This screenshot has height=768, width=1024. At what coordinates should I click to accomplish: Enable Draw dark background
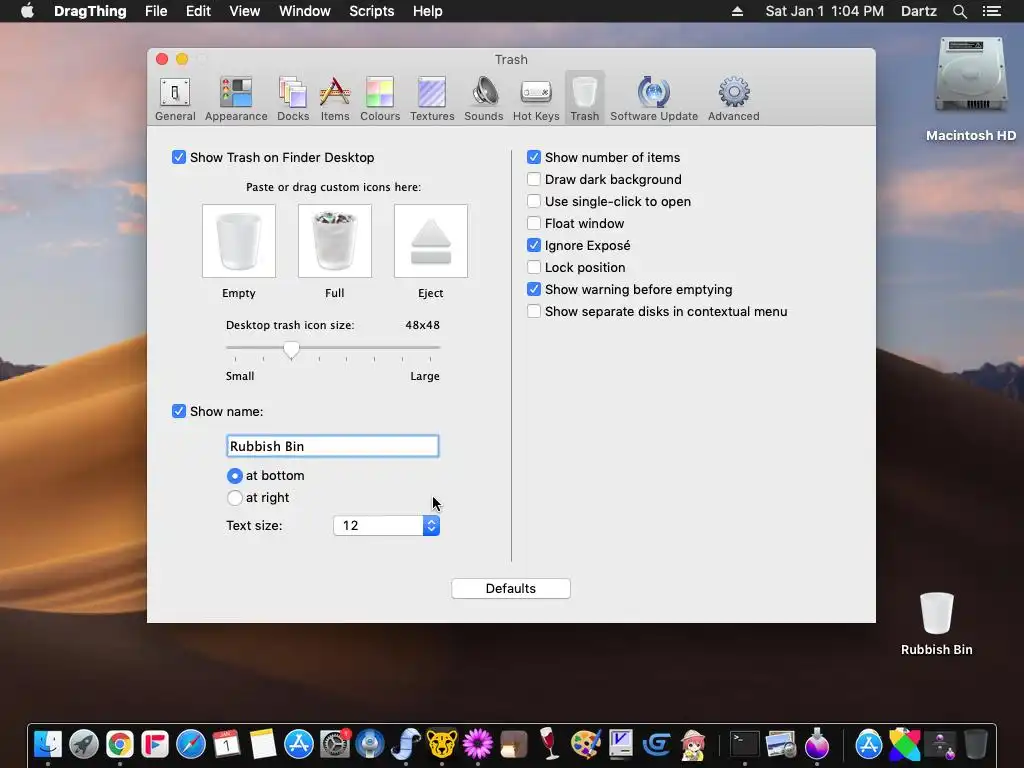[x=534, y=180]
